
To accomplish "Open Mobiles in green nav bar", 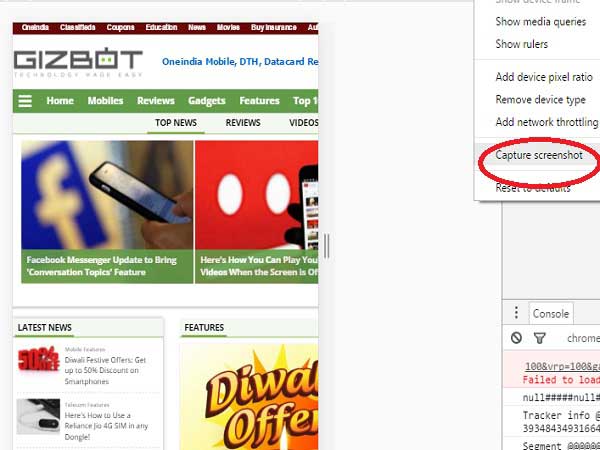I will (105, 101).
